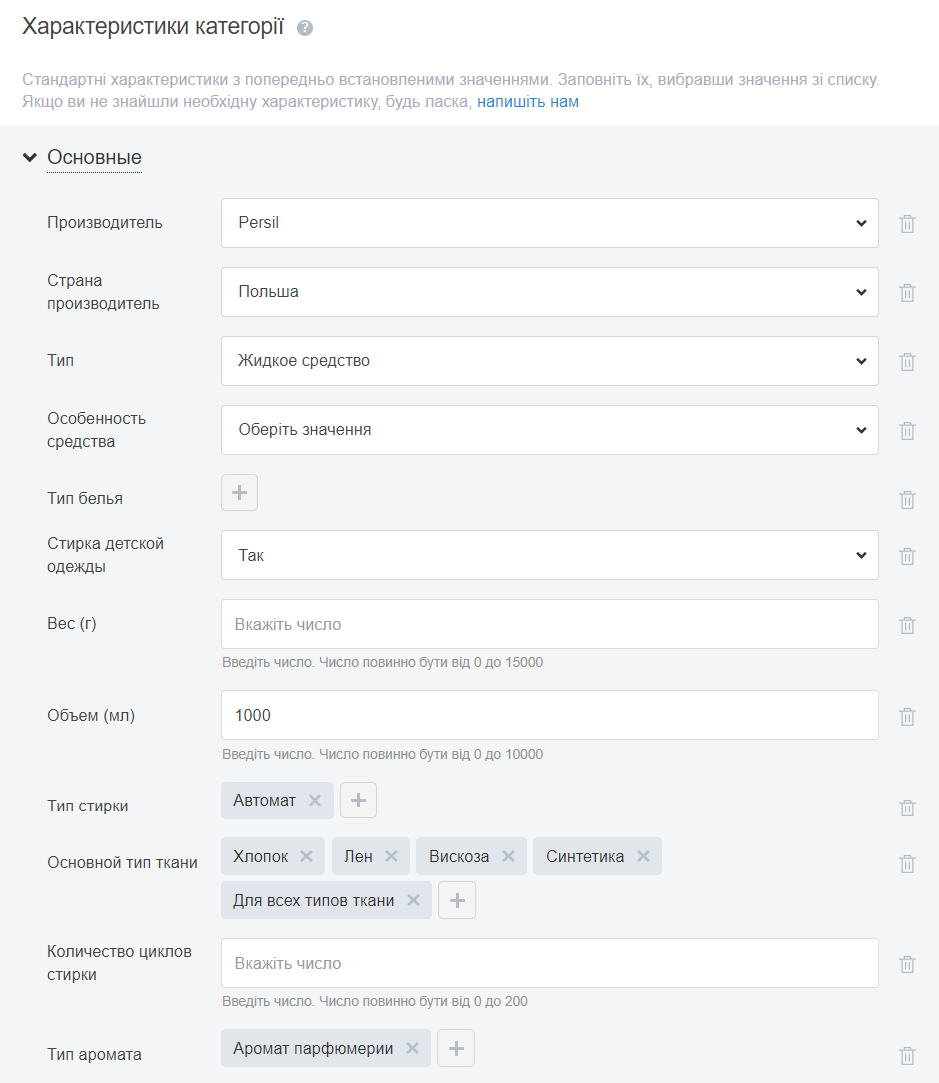
Task: Remove Аромат парфюмерии tag
Action: [412, 1048]
